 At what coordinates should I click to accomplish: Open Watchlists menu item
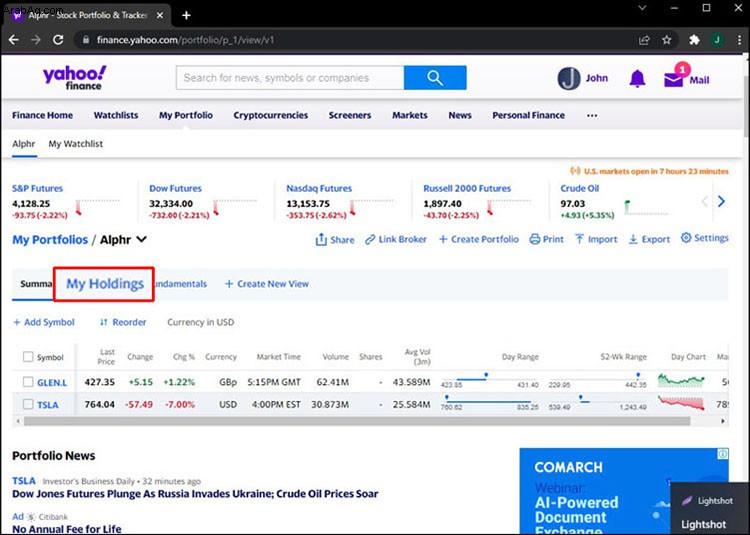[x=116, y=115]
